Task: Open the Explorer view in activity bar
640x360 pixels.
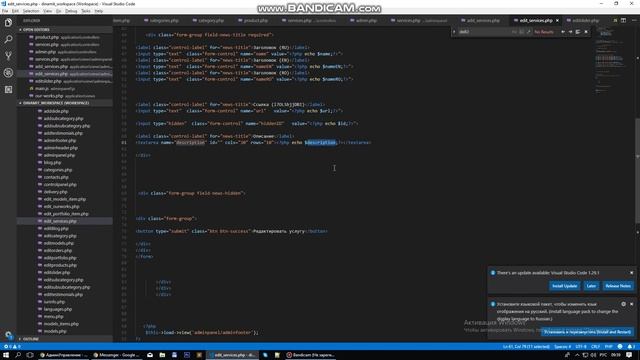Action: (x=8, y=23)
